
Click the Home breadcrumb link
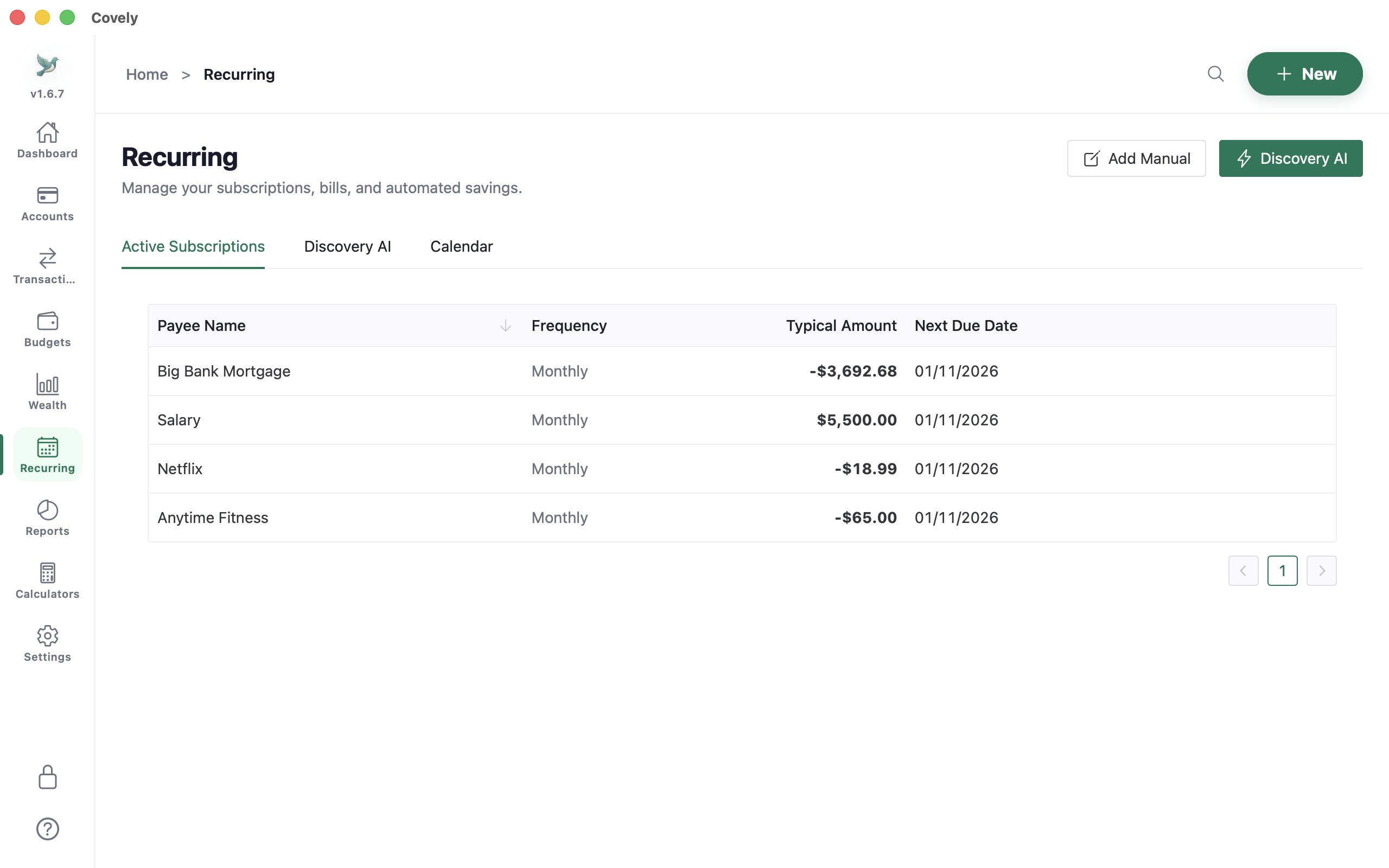point(147,75)
